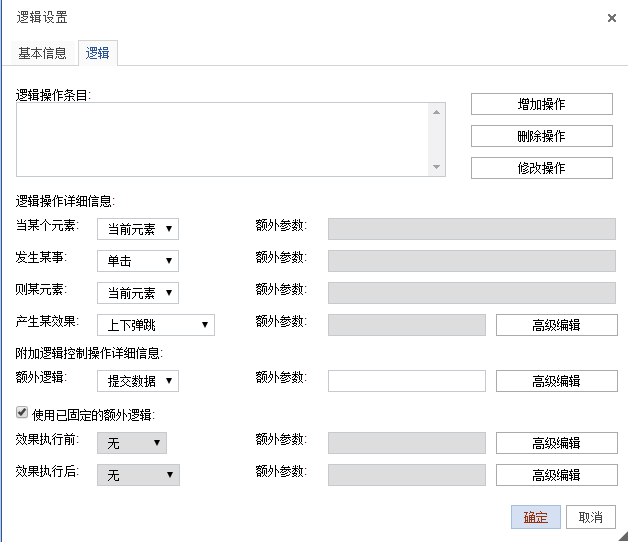Toggle the 使用已固定的额外逻辑 checkbox
The image size is (628, 542).
tap(22, 412)
